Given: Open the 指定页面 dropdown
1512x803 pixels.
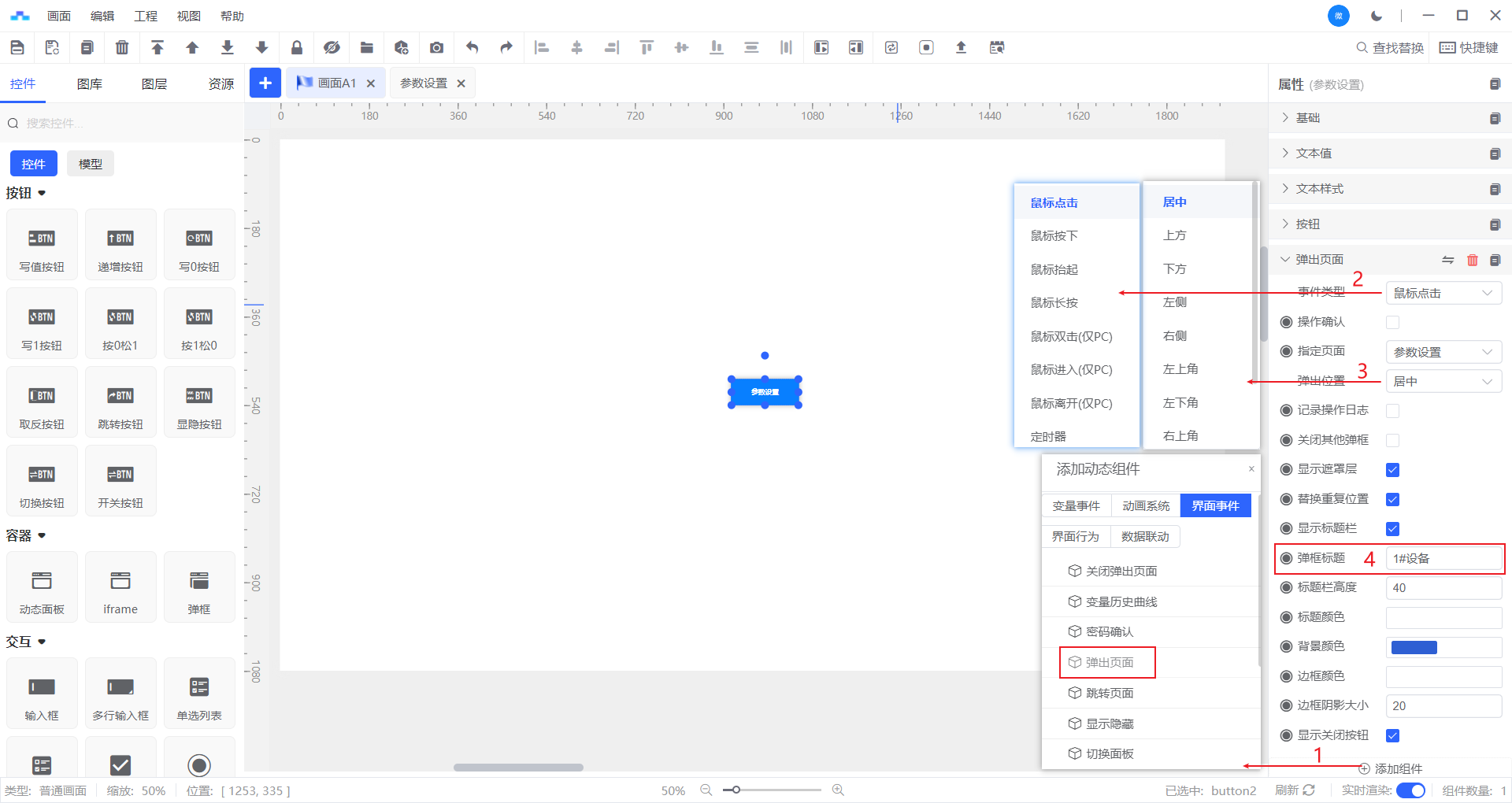Looking at the screenshot, I should [1443, 352].
